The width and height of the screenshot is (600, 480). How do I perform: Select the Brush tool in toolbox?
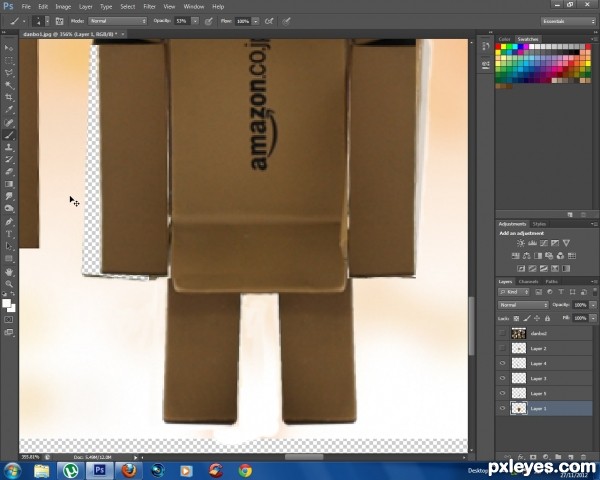[9, 135]
